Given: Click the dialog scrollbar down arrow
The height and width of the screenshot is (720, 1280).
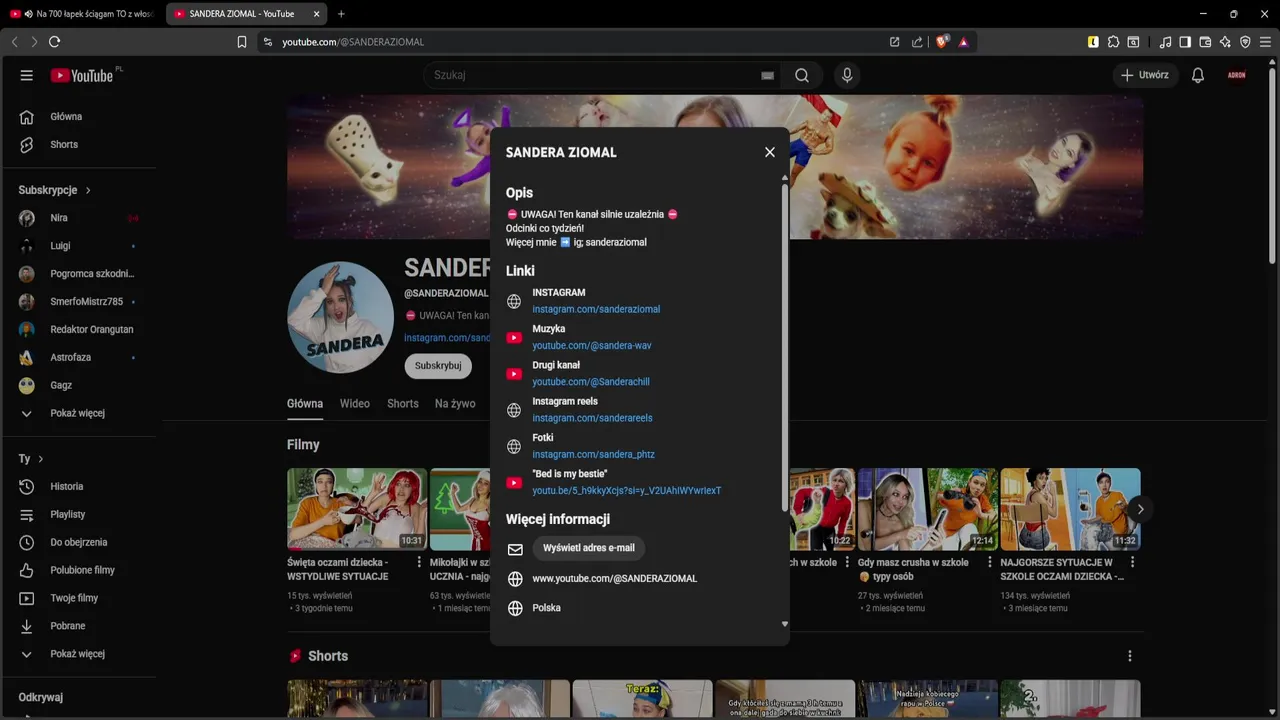Looking at the screenshot, I should click(785, 624).
